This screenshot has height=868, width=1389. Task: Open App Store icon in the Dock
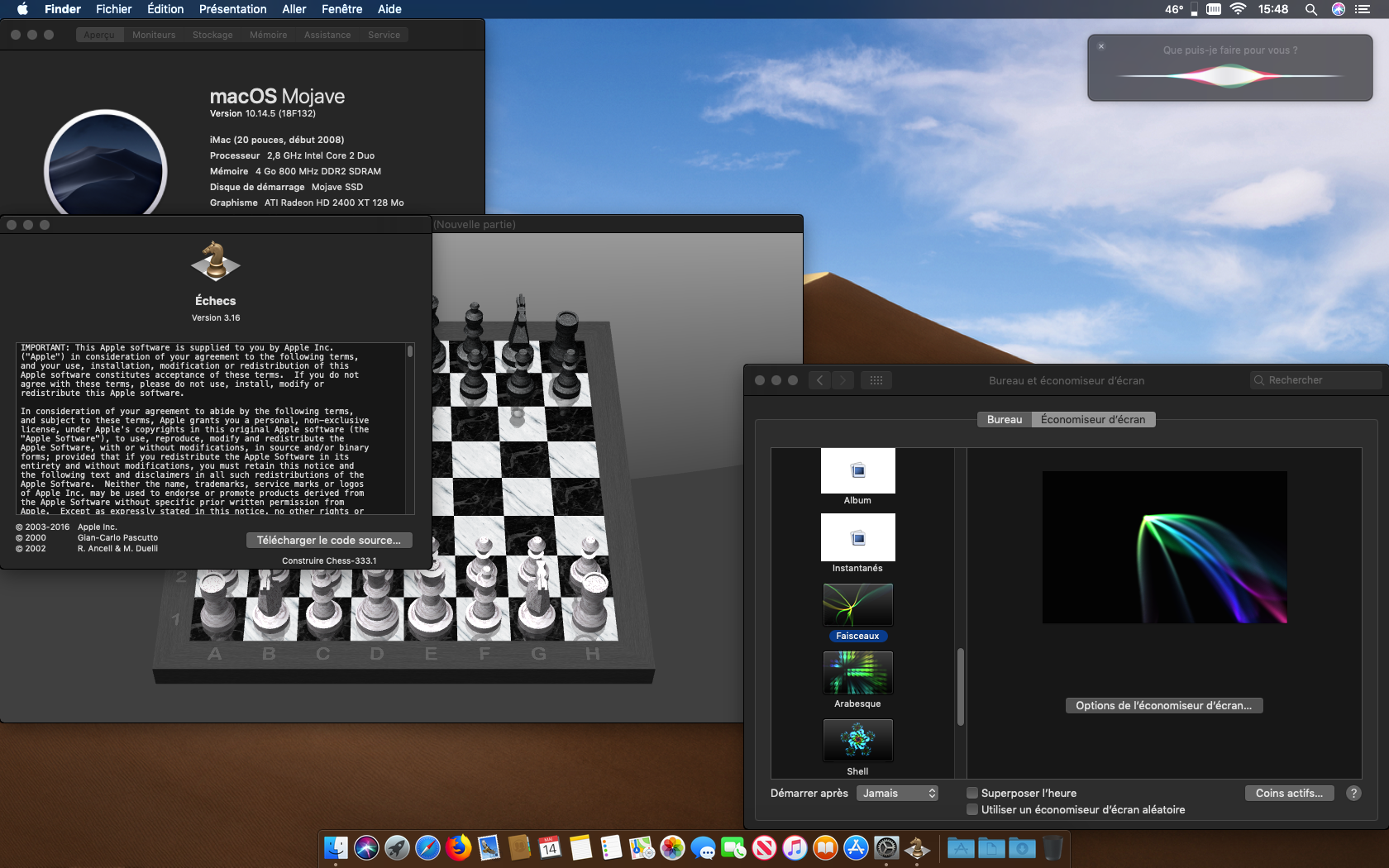pyautogui.click(x=856, y=847)
